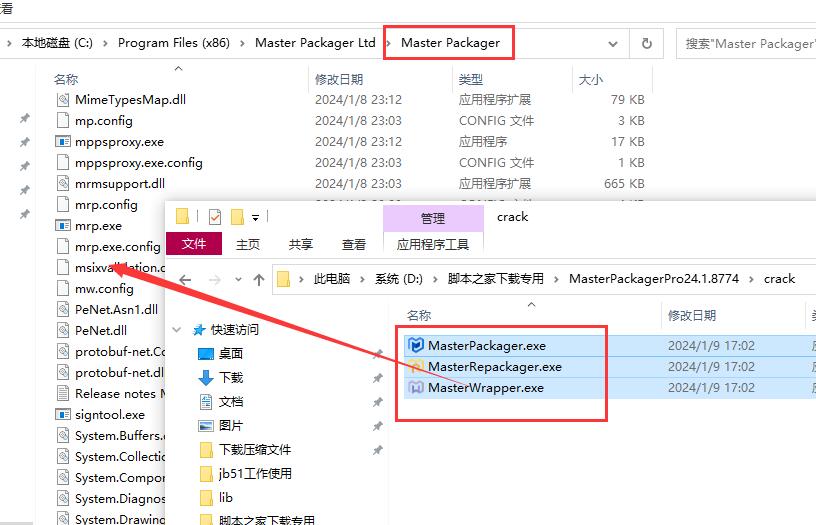This screenshot has width=816, height=525.
Task: Click the 文档 documents icon in quick access
Action: 206,402
